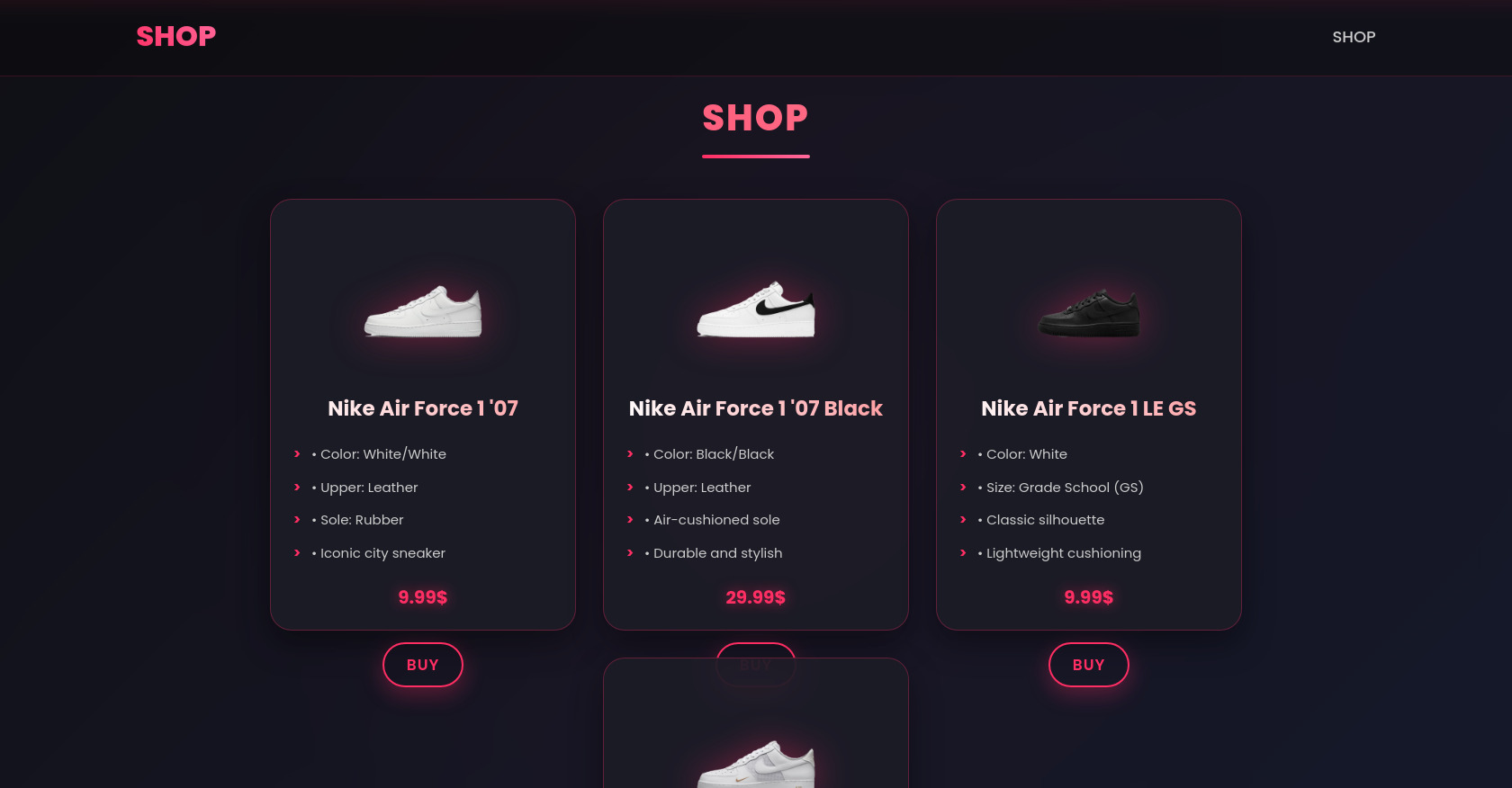
Task: Click the chevron icon beside "Lightweight cushioning"
Action: tap(963, 553)
